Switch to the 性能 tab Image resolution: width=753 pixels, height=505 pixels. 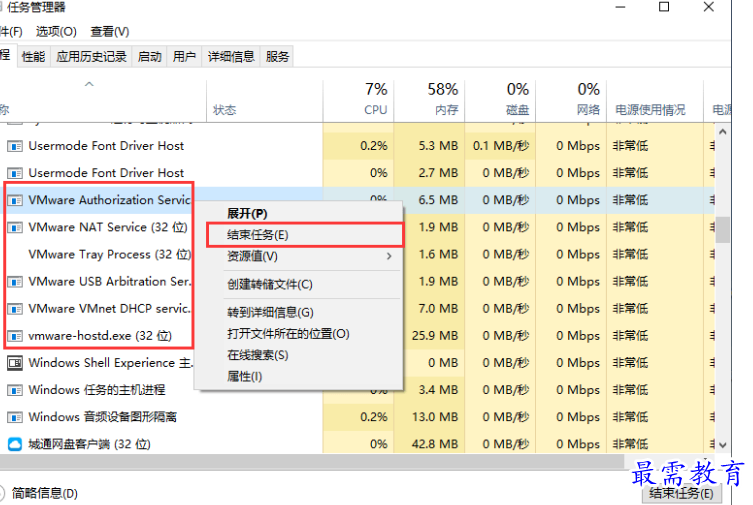[34, 57]
